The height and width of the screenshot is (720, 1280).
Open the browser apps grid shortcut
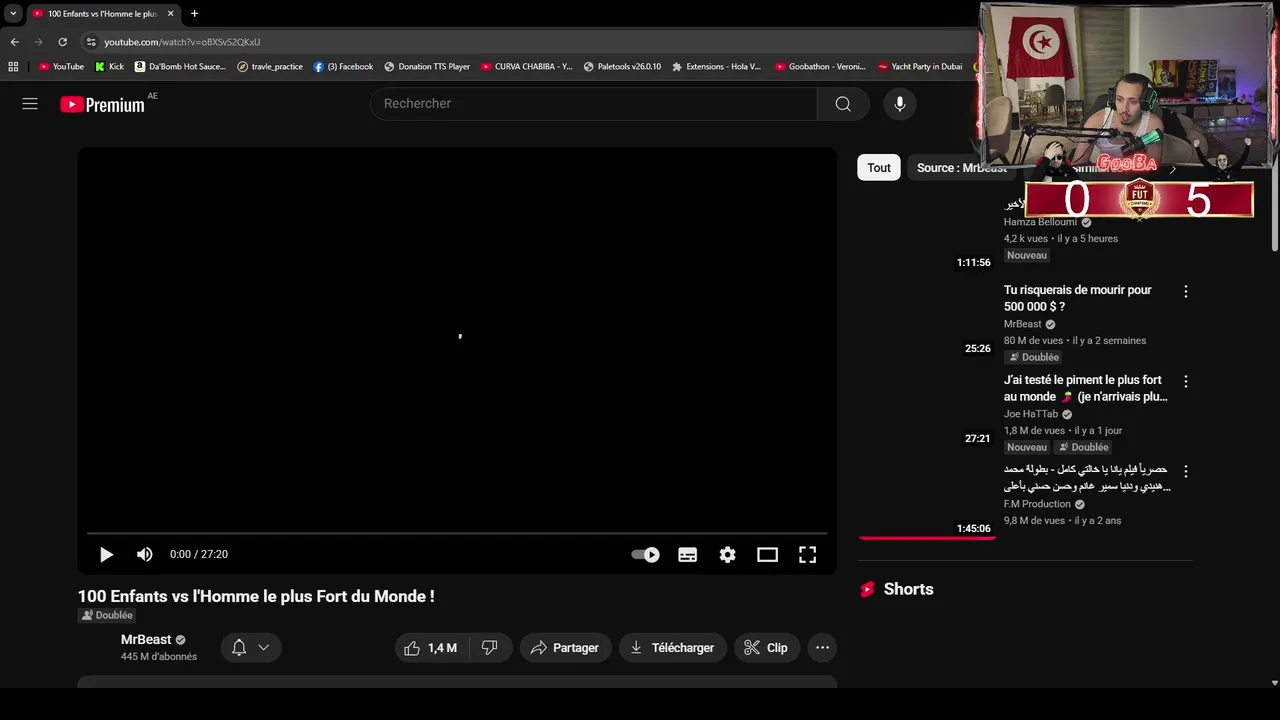point(13,67)
